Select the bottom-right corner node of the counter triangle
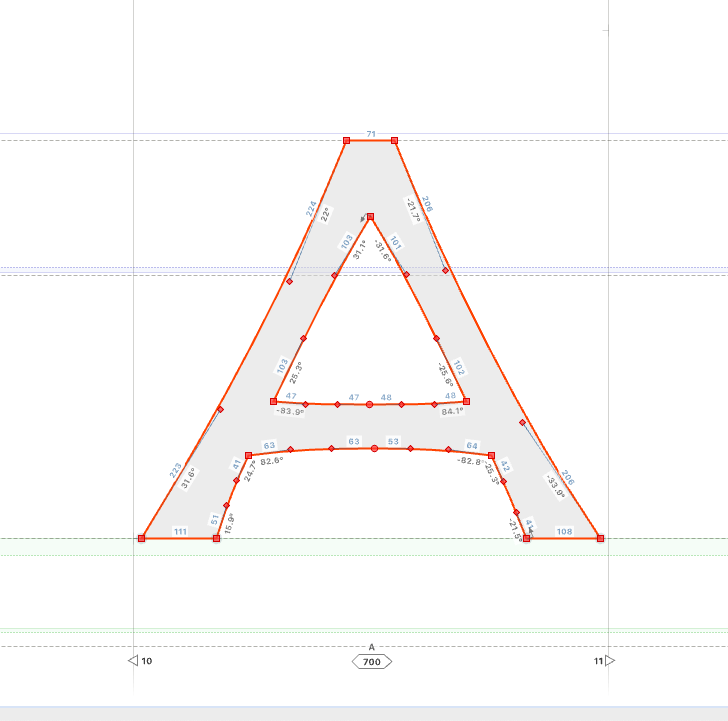Screen dimensions: 728x721 [x=467, y=401]
